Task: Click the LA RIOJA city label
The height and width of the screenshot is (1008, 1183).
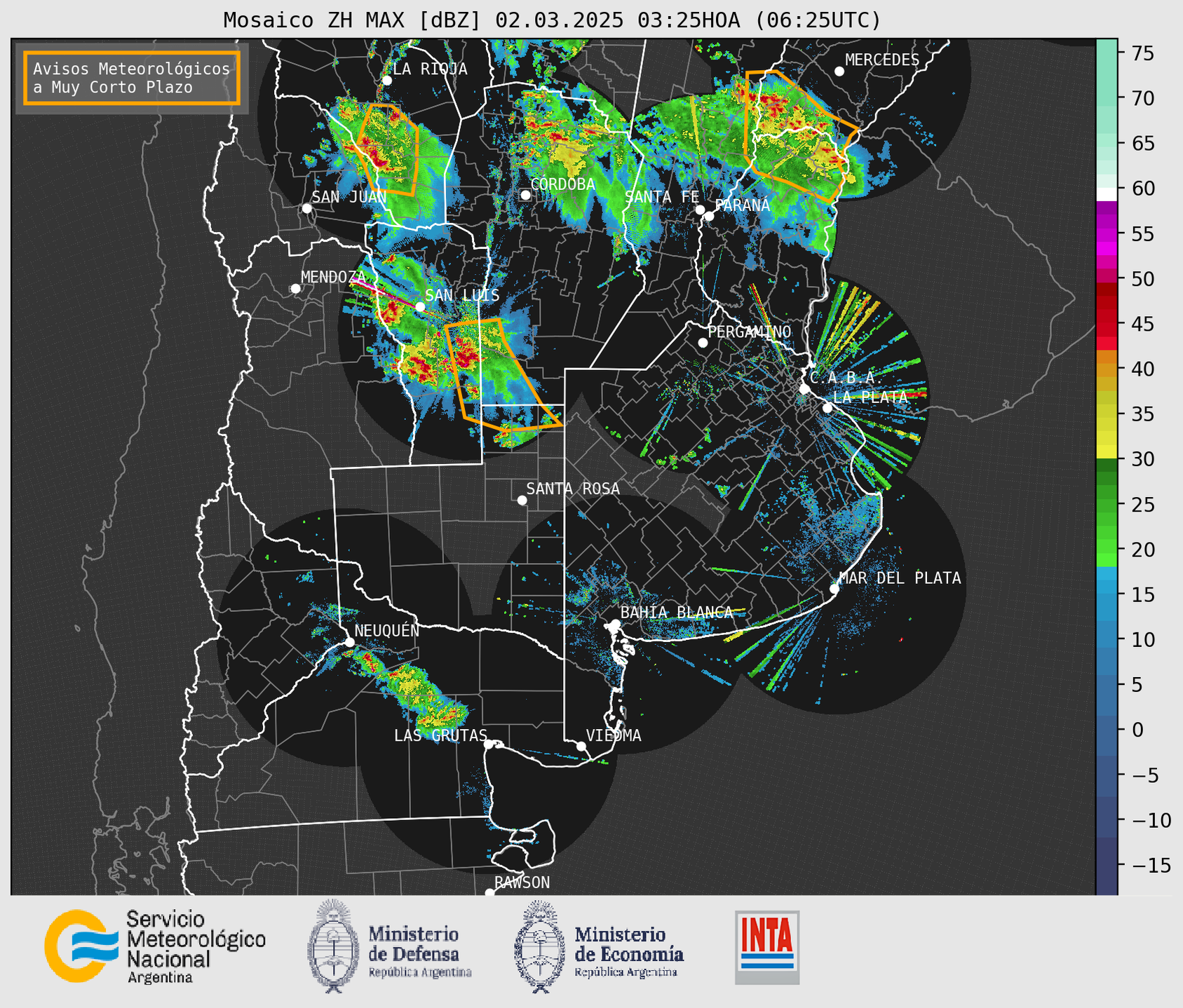Action: [x=430, y=69]
